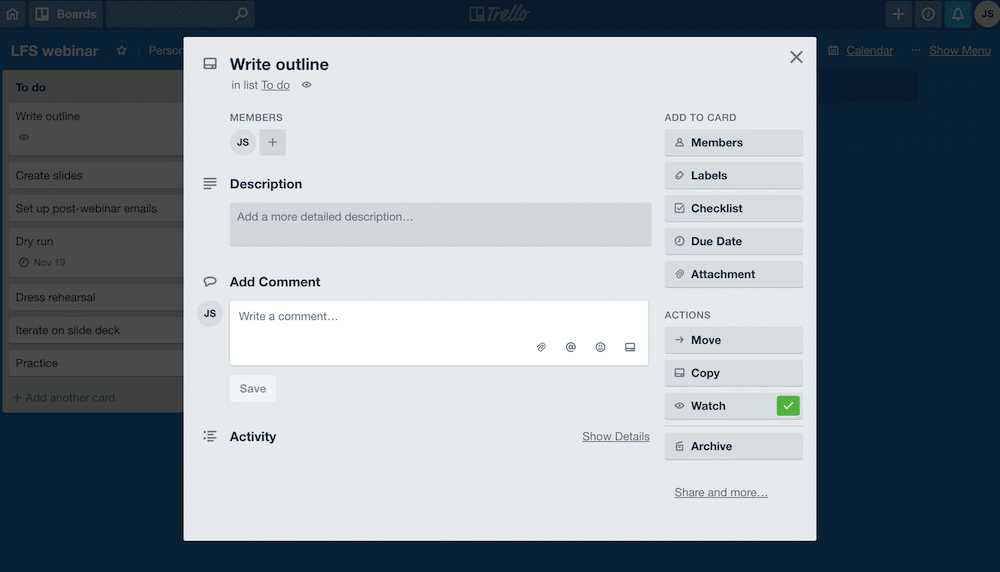Click the description text box
1000x572 pixels.
(x=441, y=224)
